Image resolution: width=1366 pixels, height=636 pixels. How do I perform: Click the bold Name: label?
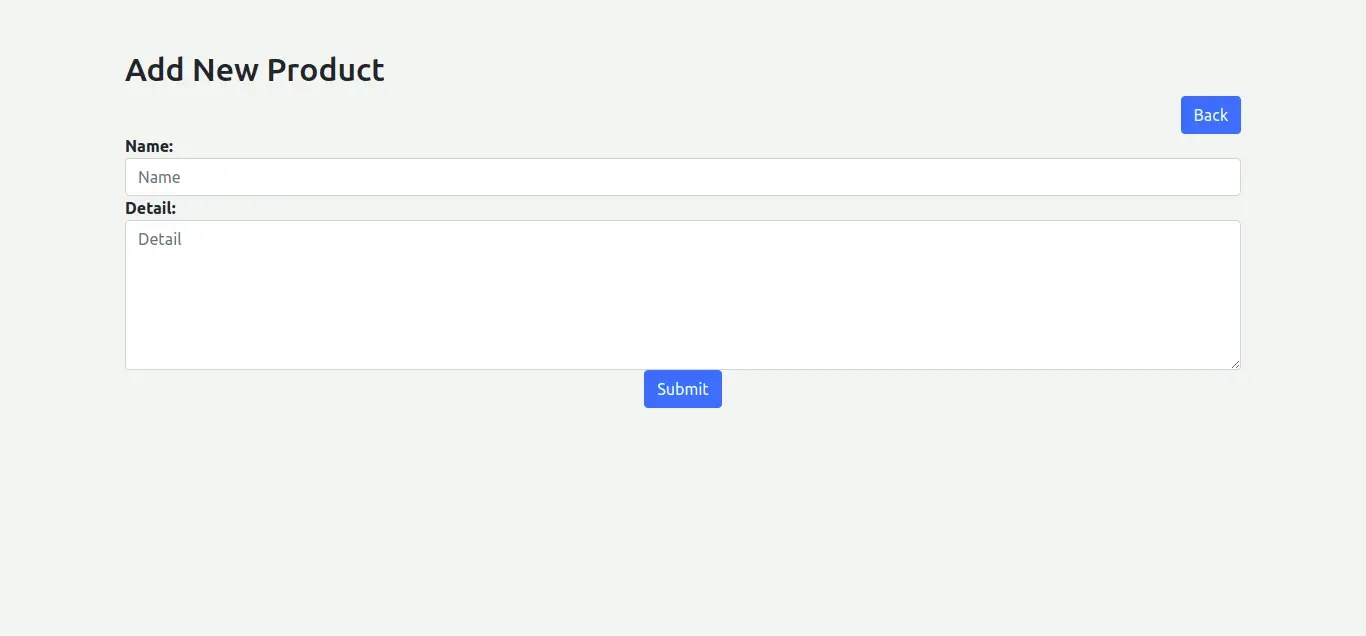click(149, 146)
